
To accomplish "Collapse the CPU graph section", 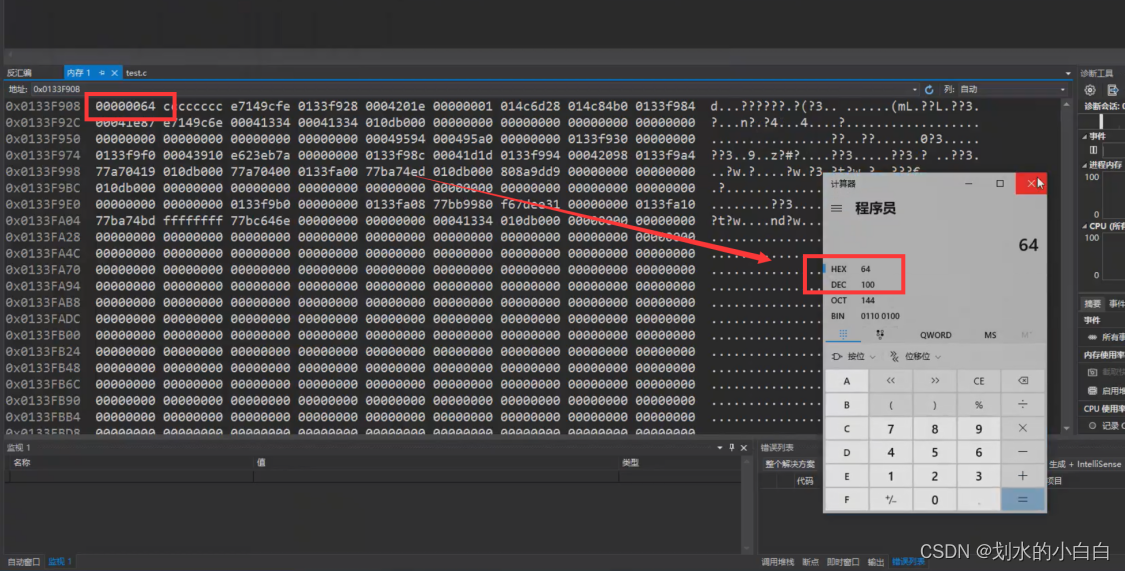I will [x=1084, y=226].
